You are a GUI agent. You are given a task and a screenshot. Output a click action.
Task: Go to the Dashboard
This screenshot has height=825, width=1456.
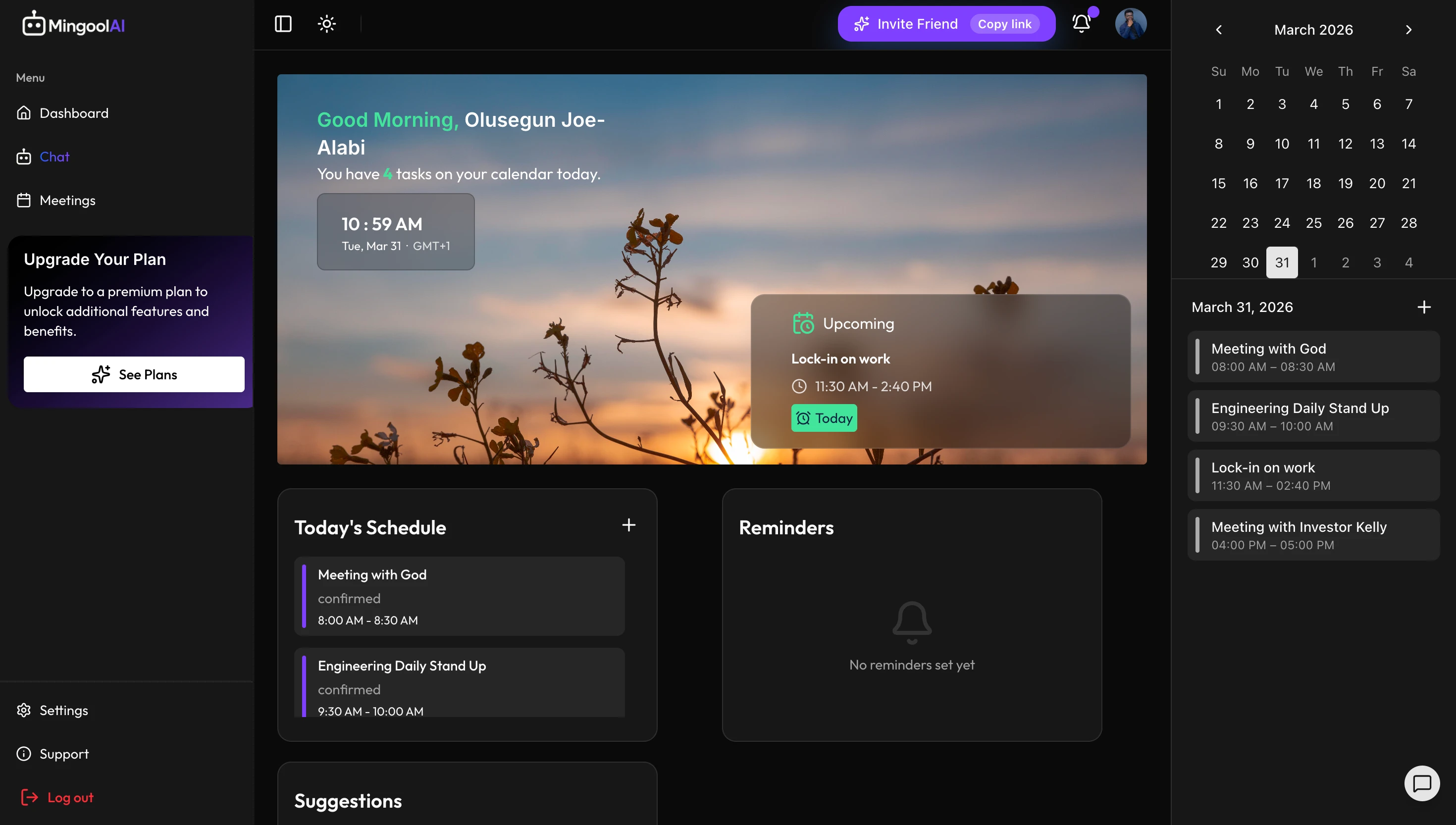(74, 113)
